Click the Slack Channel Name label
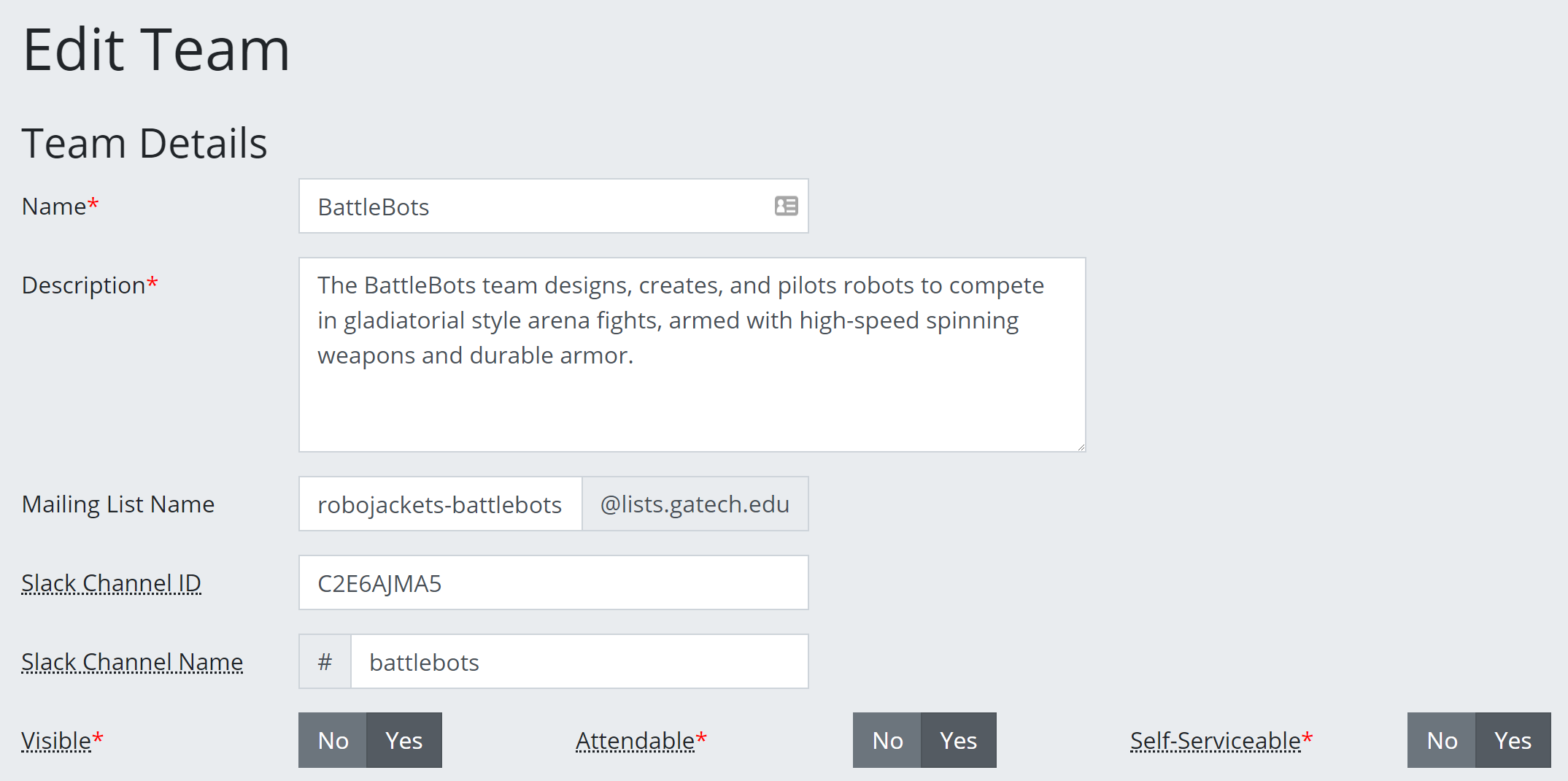The image size is (1568, 781). (132, 661)
